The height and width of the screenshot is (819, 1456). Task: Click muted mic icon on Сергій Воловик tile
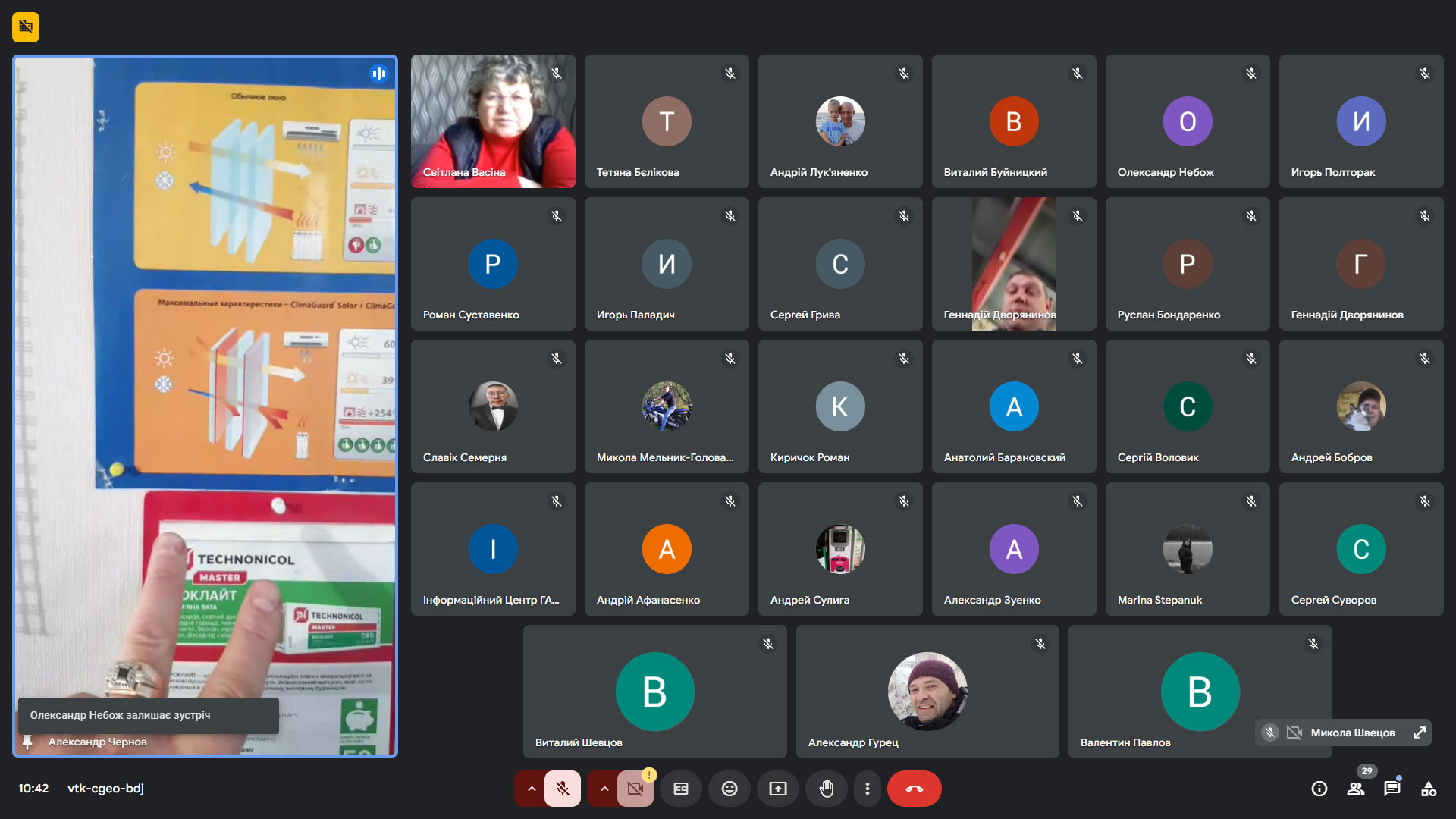pyautogui.click(x=1251, y=359)
